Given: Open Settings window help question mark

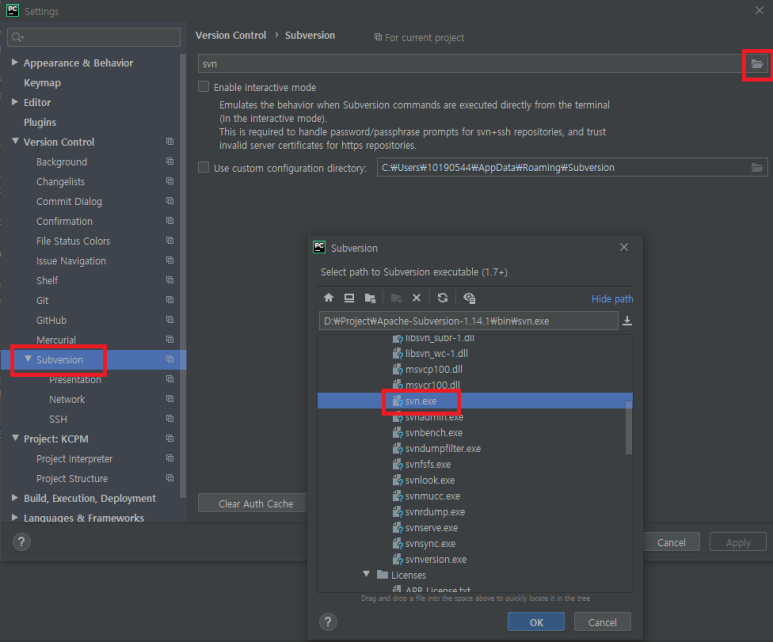Looking at the screenshot, I should [x=21, y=542].
